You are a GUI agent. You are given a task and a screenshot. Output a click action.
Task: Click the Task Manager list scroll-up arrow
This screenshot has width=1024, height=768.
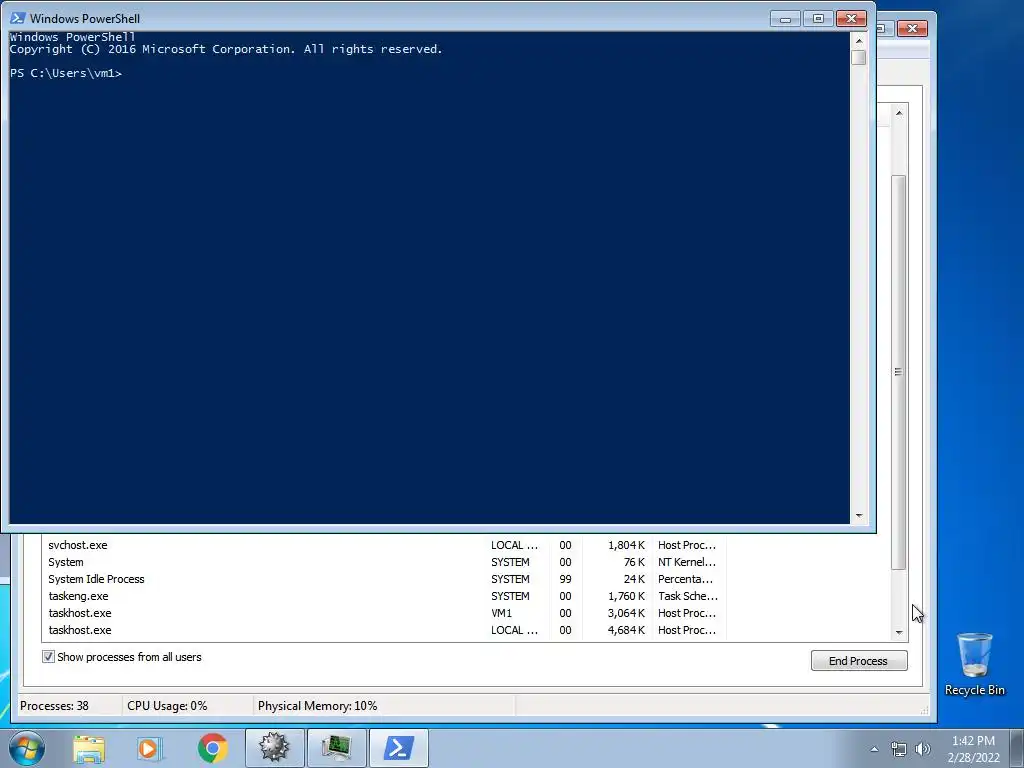(899, 113)
